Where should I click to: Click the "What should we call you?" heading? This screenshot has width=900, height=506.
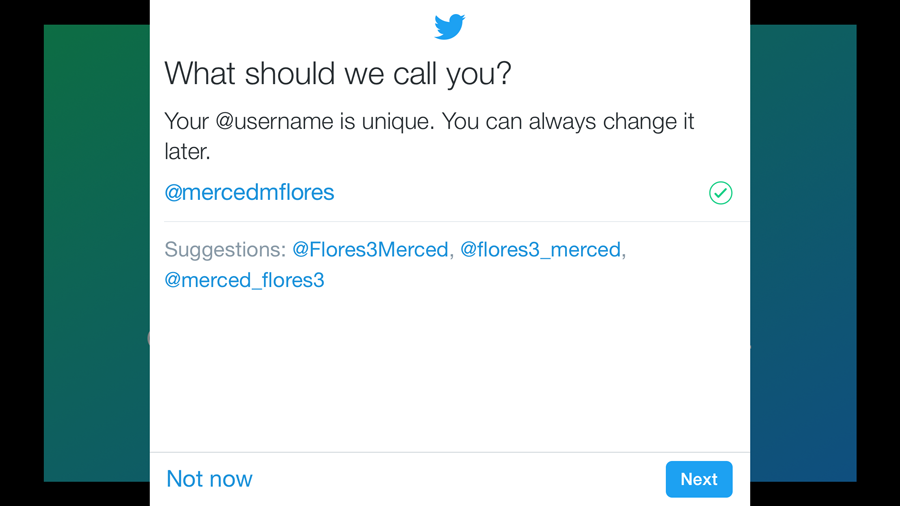338,73
